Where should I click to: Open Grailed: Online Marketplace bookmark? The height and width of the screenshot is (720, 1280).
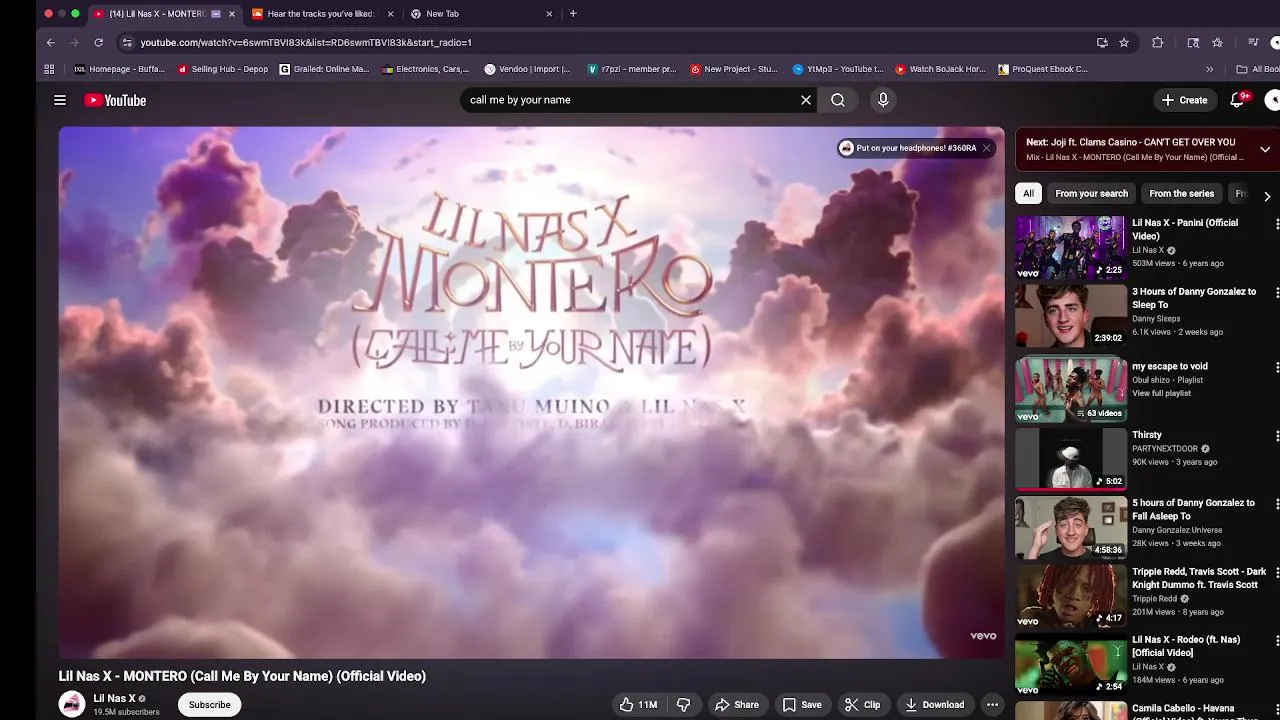pos(324,70)
